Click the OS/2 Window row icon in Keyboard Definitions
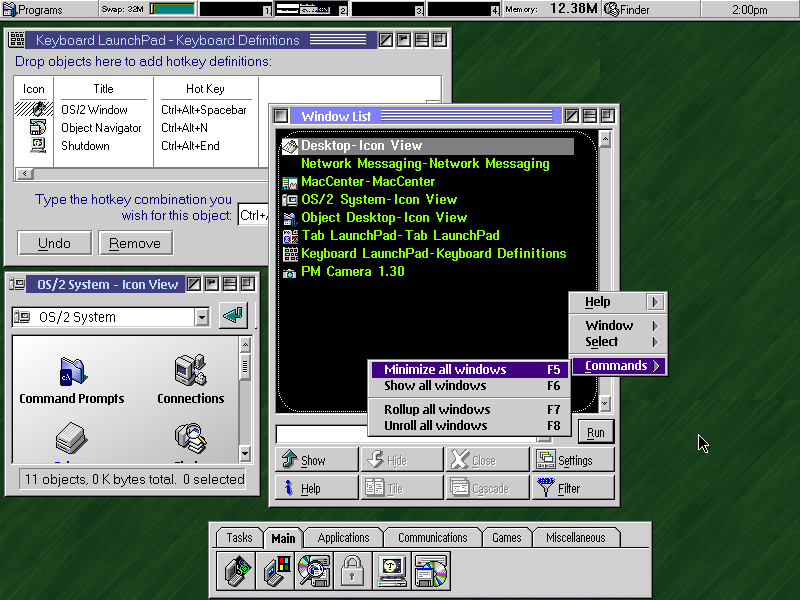The height and width of the screenshot is (600, 800). 38,109
